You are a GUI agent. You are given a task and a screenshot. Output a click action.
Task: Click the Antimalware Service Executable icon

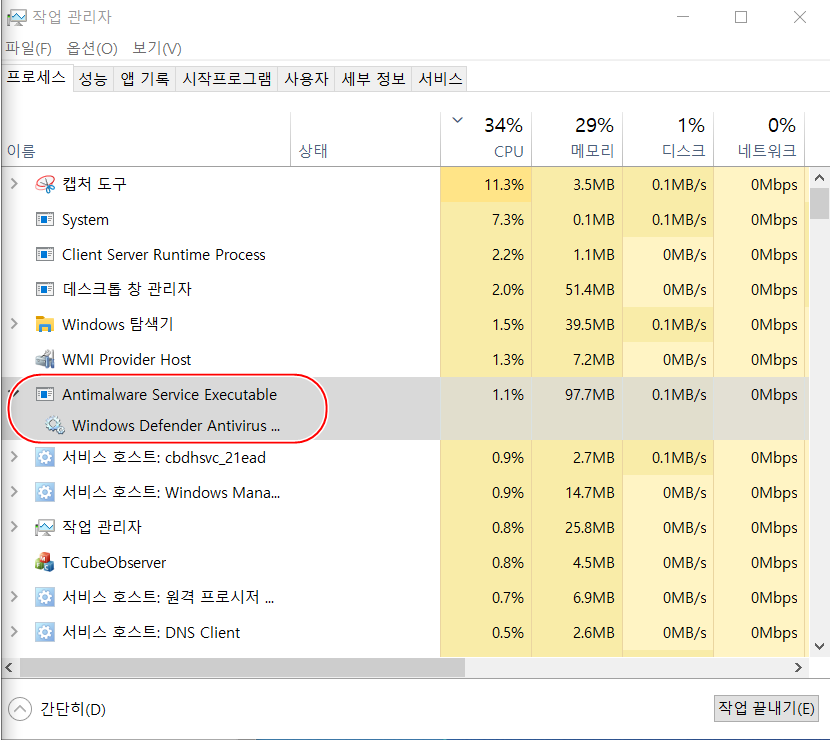(x=45, y=394)
